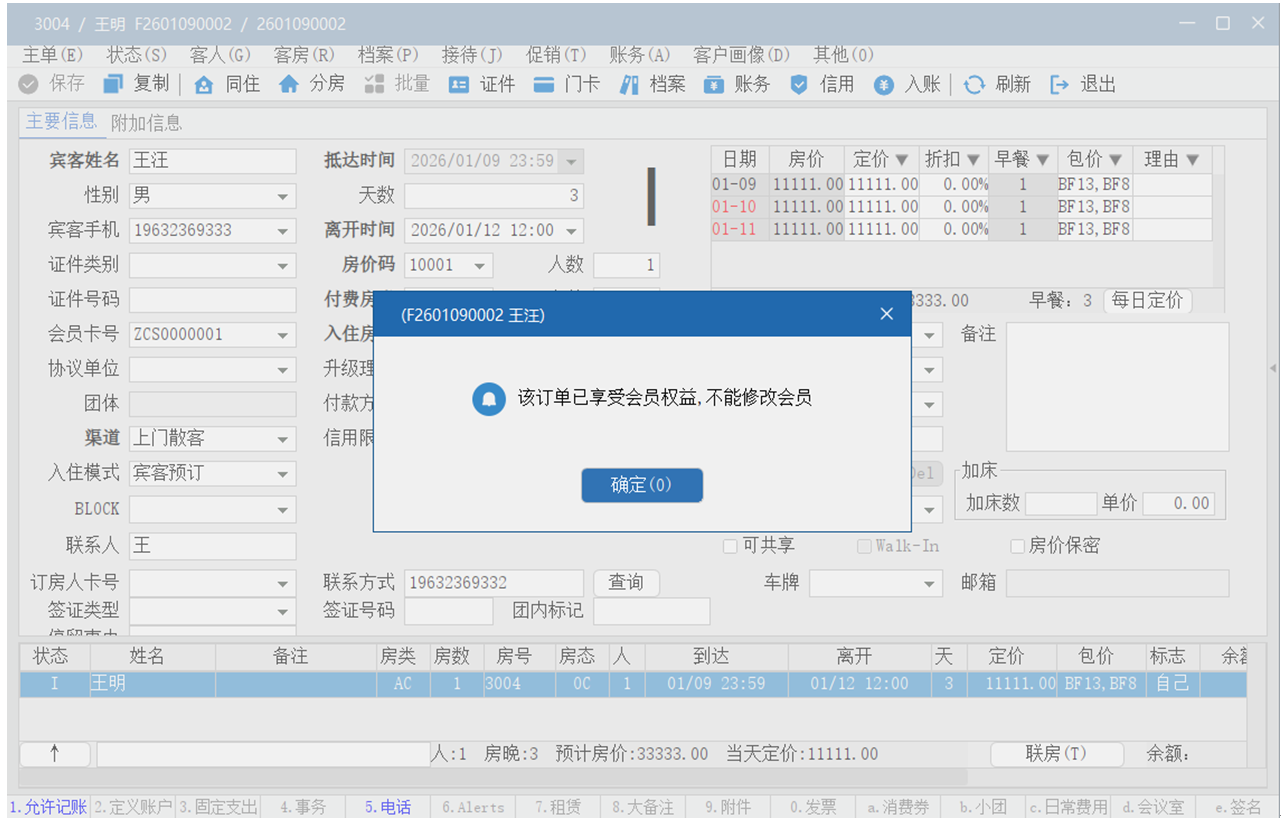Screen dimensions: 1281x818
Task: Open the 6.Alerts bottom tab
Action: 473,807
